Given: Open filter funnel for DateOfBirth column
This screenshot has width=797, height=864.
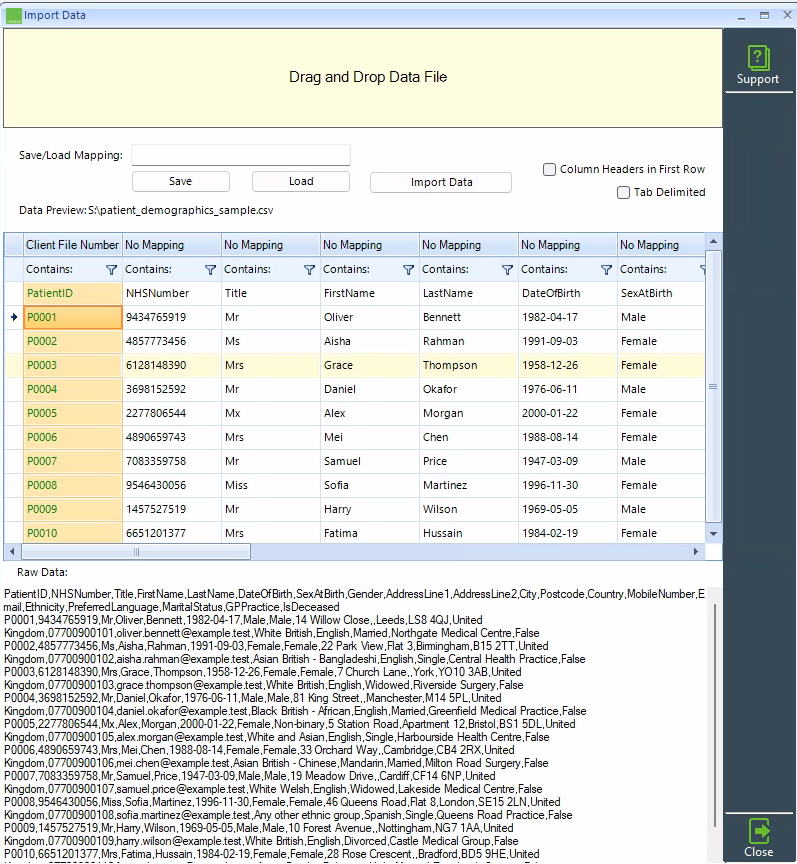Looking at the screenshot, I should 606,269.
